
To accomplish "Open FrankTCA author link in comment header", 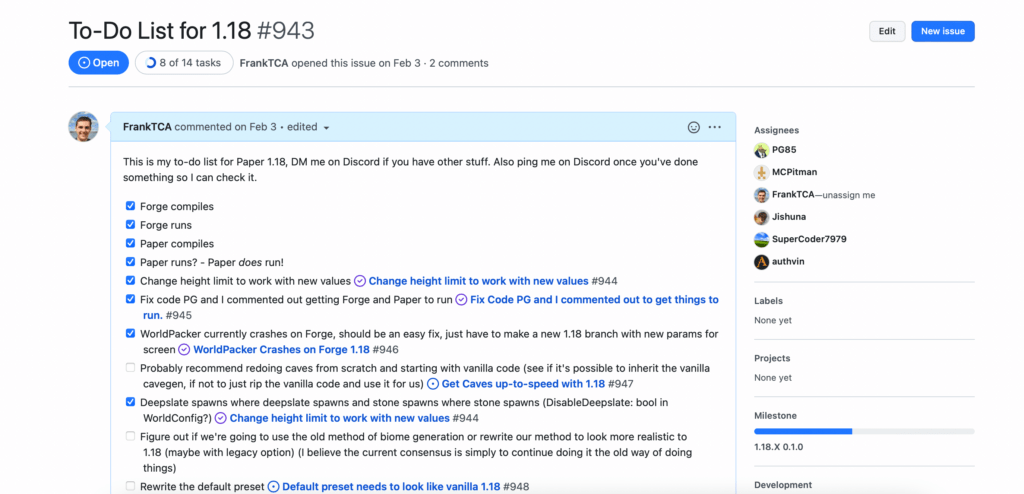I will [147, 127].
